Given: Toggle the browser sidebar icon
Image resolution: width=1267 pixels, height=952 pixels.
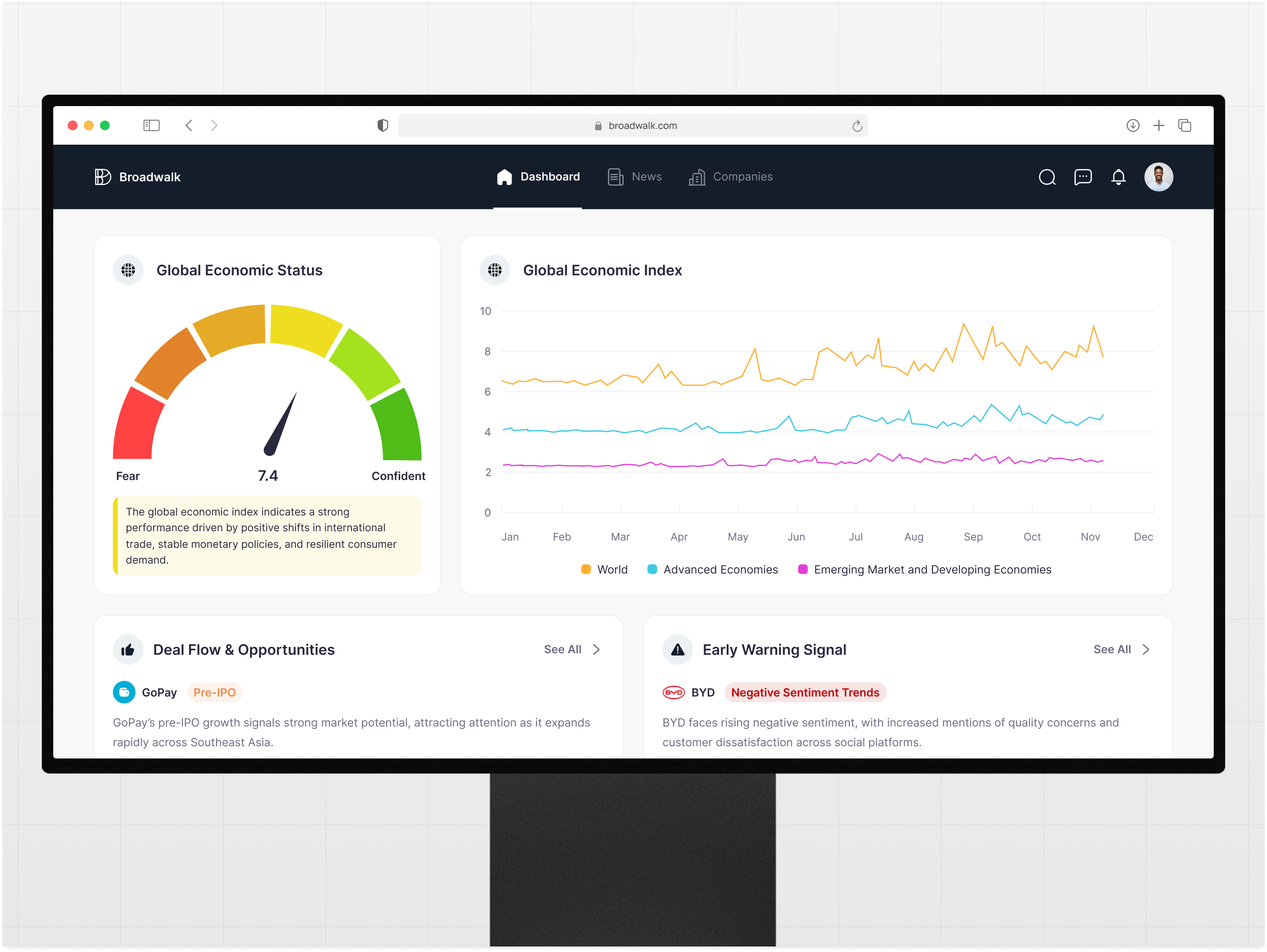Looking at the screenshot, I should 151,125.
